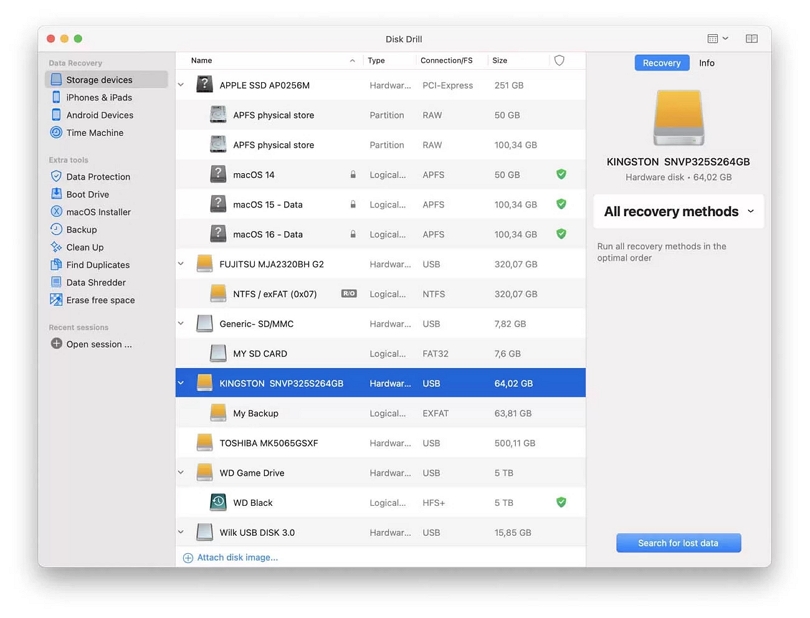Select the My Backup volume
The height and width of the screenshot is (618, 810).
point(381,413)
